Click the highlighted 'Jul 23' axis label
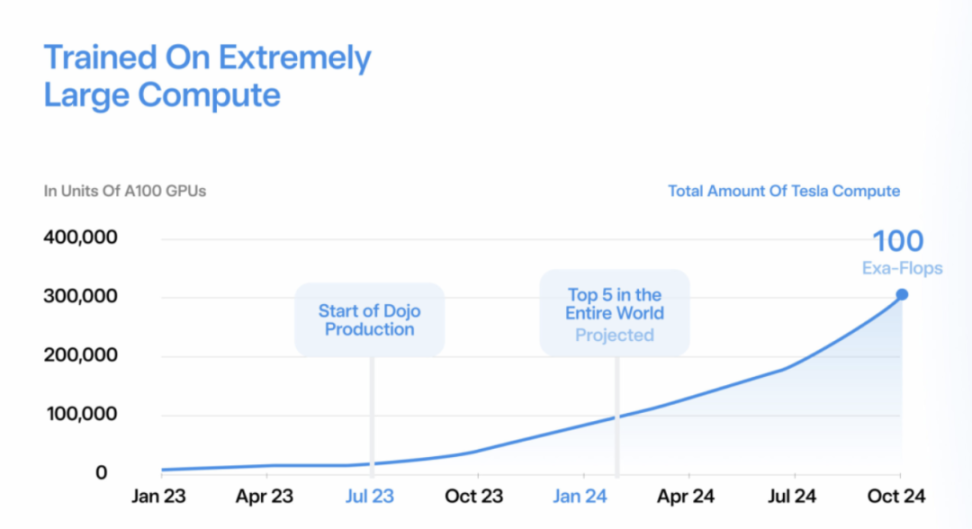Viewport: 972px width, 529px height. pos(369,496)
